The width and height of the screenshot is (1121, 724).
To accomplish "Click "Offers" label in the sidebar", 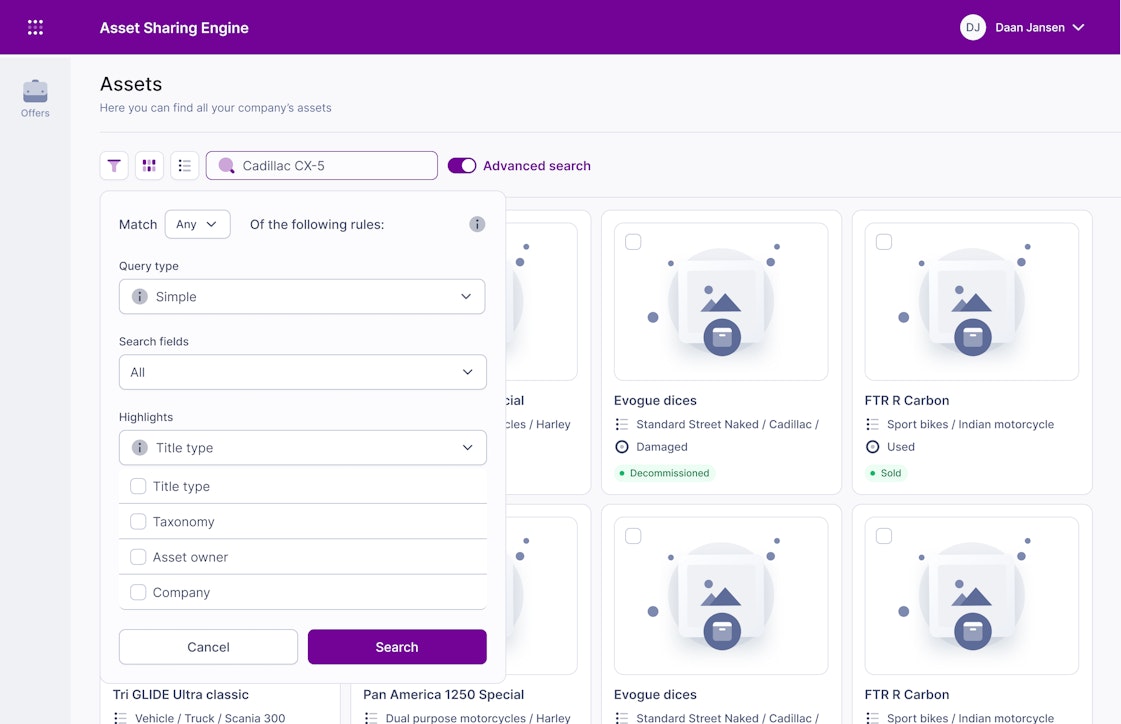I will click(x=35, y=113).
